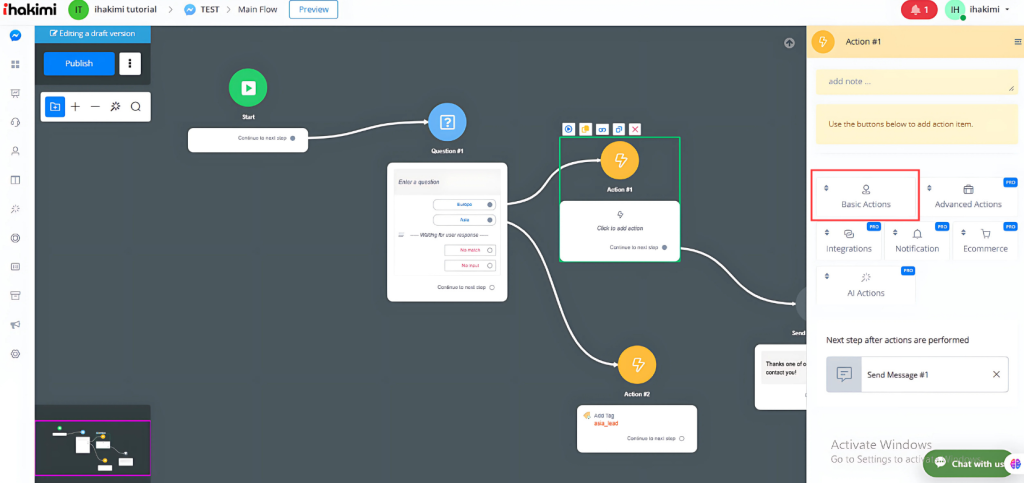This screenshot has width=1024, height=483.
Task: Click the yellow copy icon above Action #1
Action: (585, 129)
